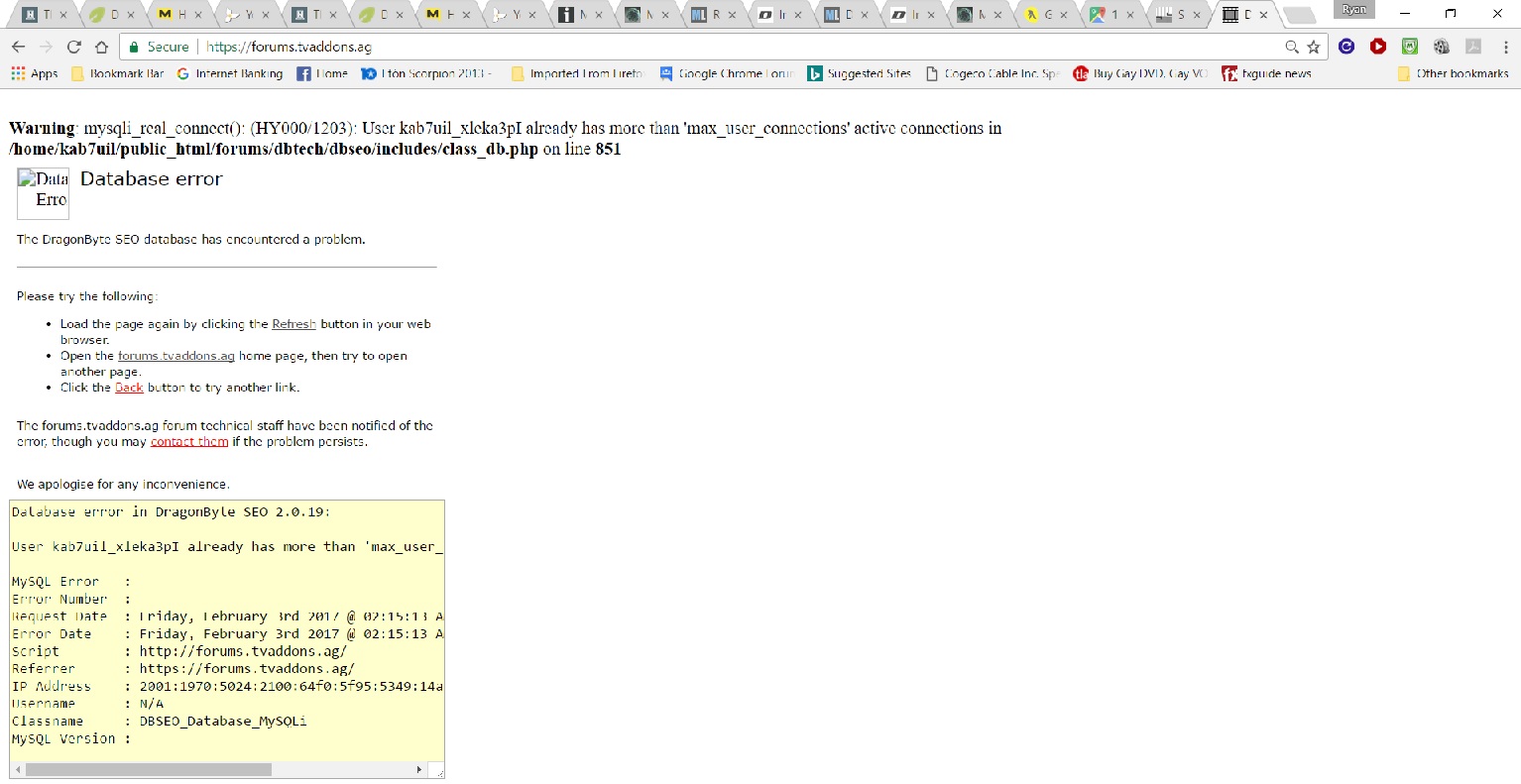
Task: Click the Refresh link in the suggestions
Action: pos(293,324)
